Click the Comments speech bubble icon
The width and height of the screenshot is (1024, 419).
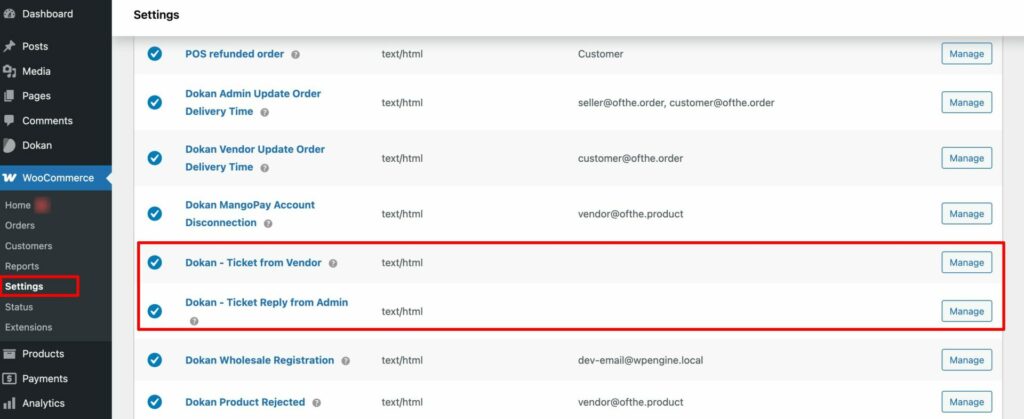point(10,121)
